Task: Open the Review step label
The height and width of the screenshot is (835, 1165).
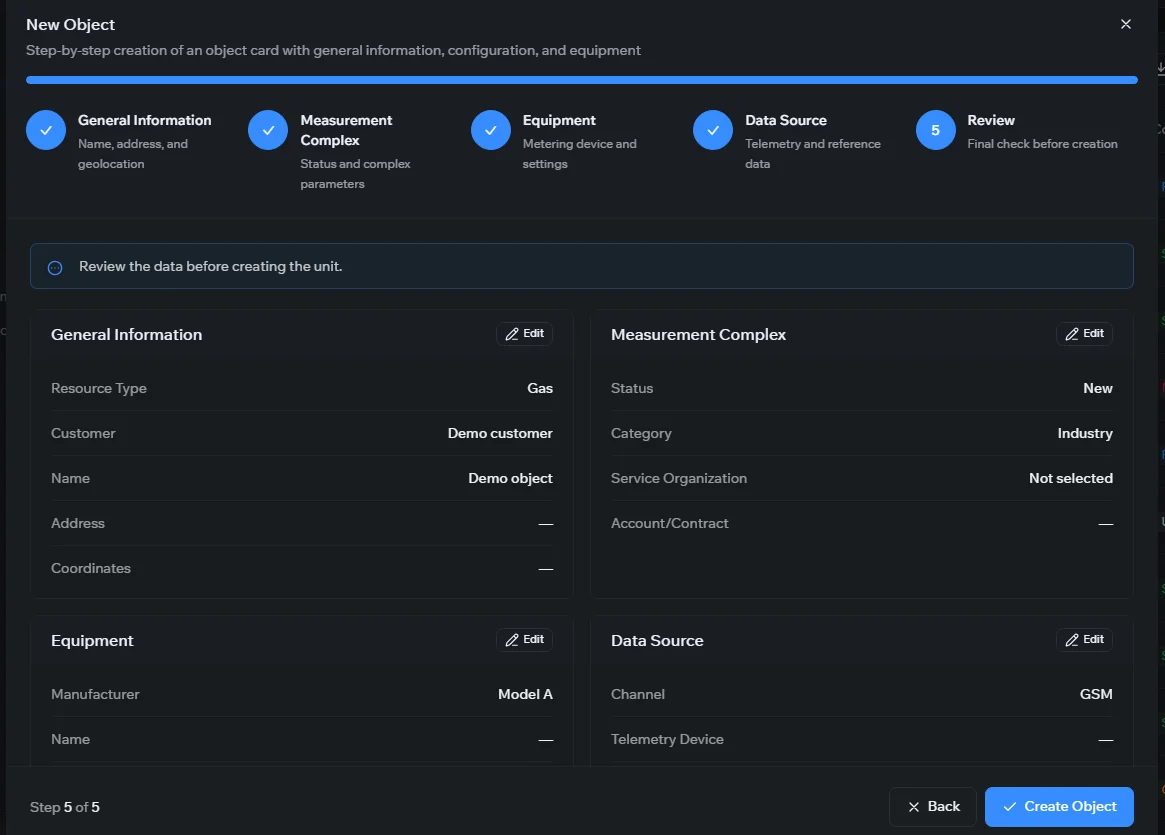Action: click(991, 120)
